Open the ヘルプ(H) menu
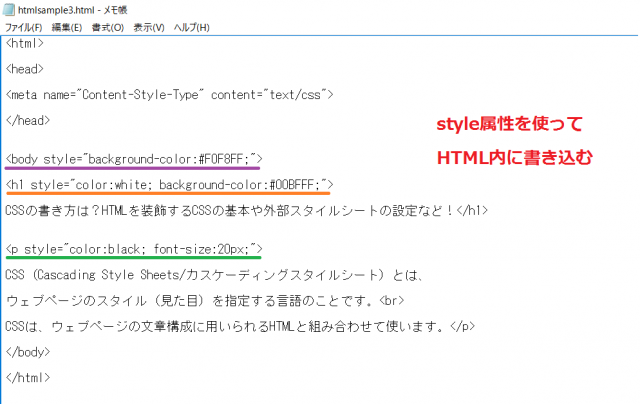Viewport: 640px width, 404px height. pyautogui.click(x=191, y=28)
